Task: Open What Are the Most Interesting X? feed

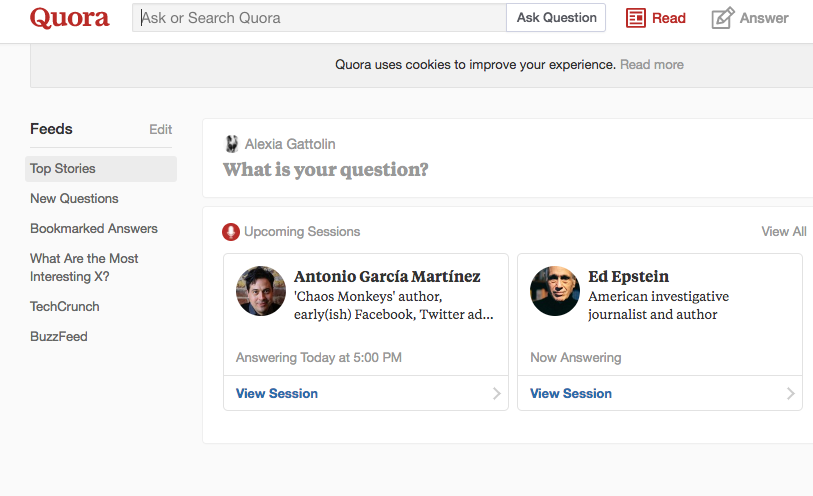Action: click(84, 267)
